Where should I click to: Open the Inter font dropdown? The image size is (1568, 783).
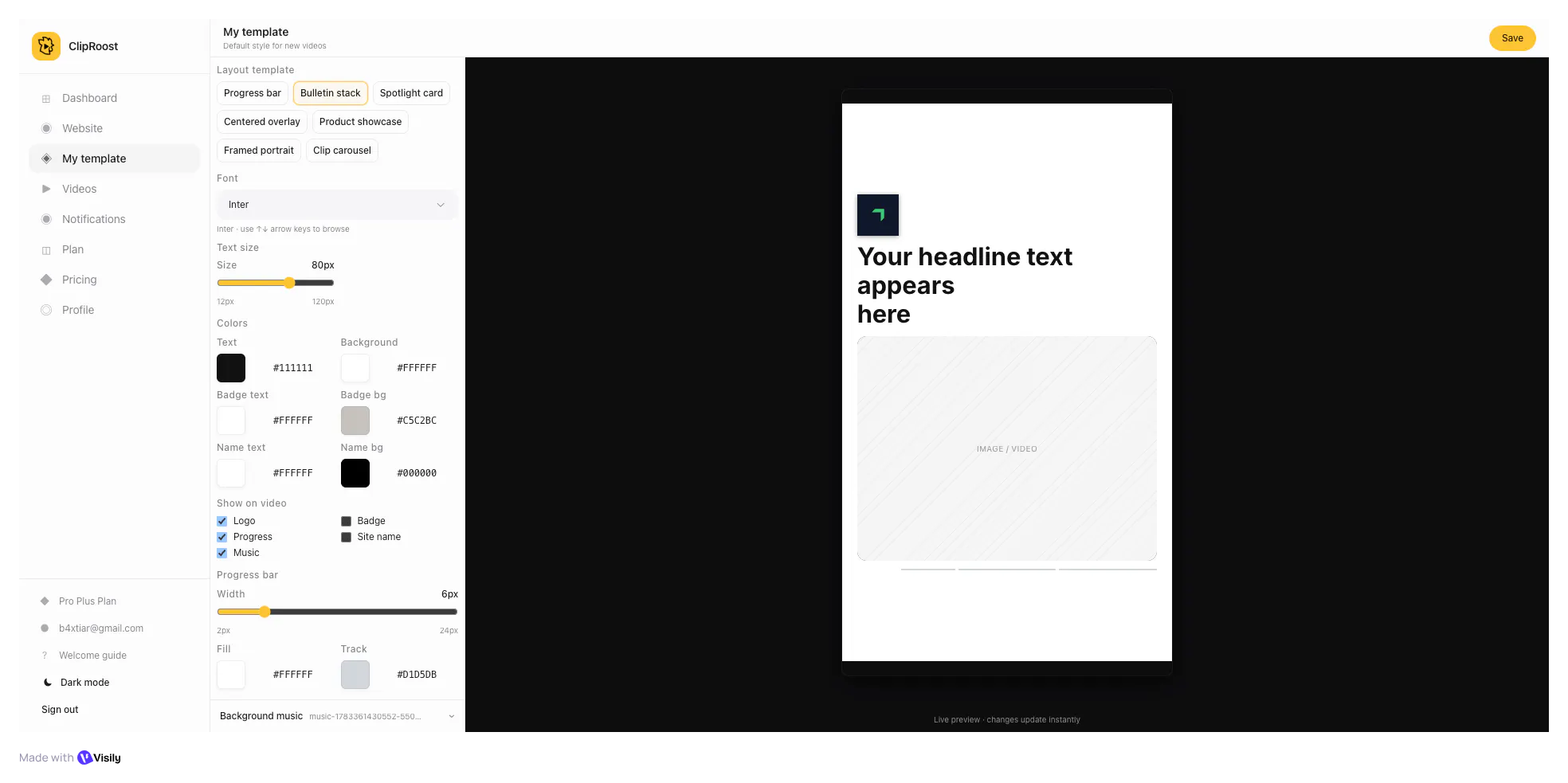337,205
